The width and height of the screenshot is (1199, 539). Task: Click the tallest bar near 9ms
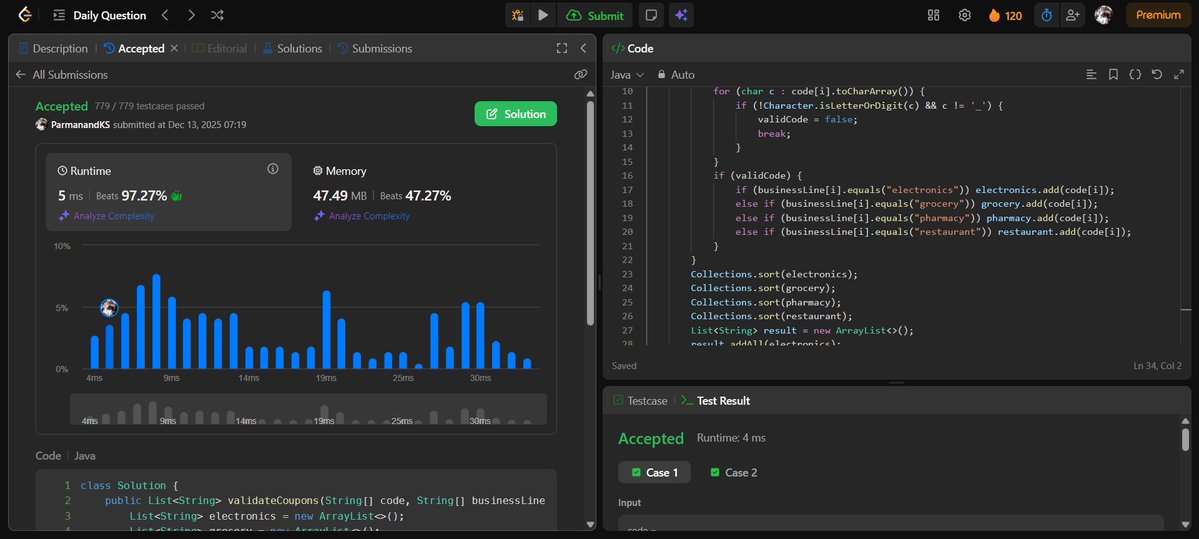coord(156,321)
